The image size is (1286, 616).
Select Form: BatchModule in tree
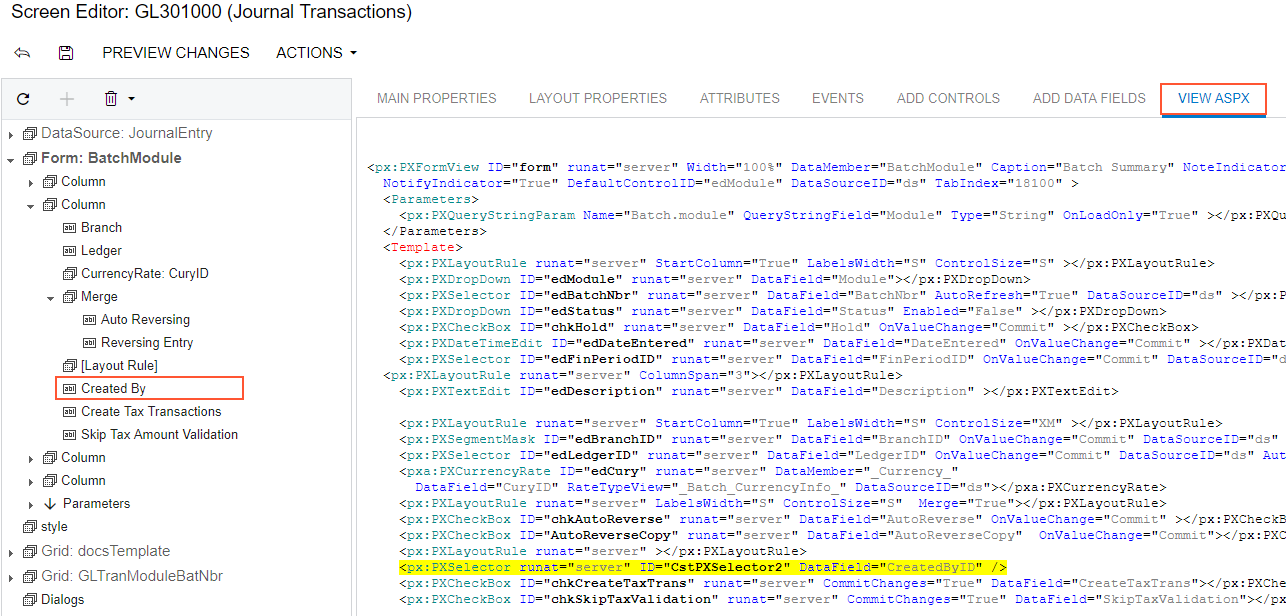[x=111, y=158]
